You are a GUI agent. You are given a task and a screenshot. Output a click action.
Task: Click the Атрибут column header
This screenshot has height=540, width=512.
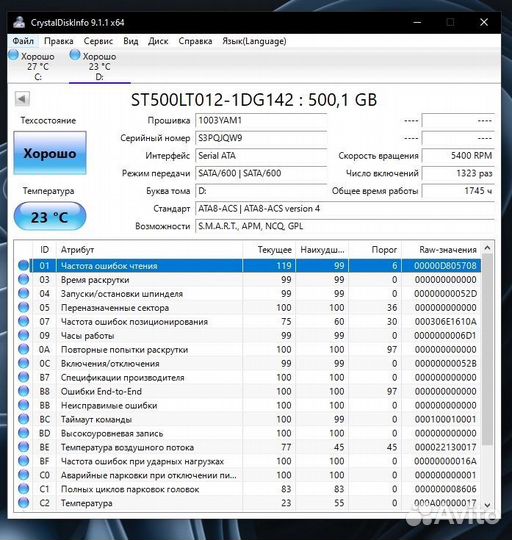pyautogui.click(x=149, y=250)
